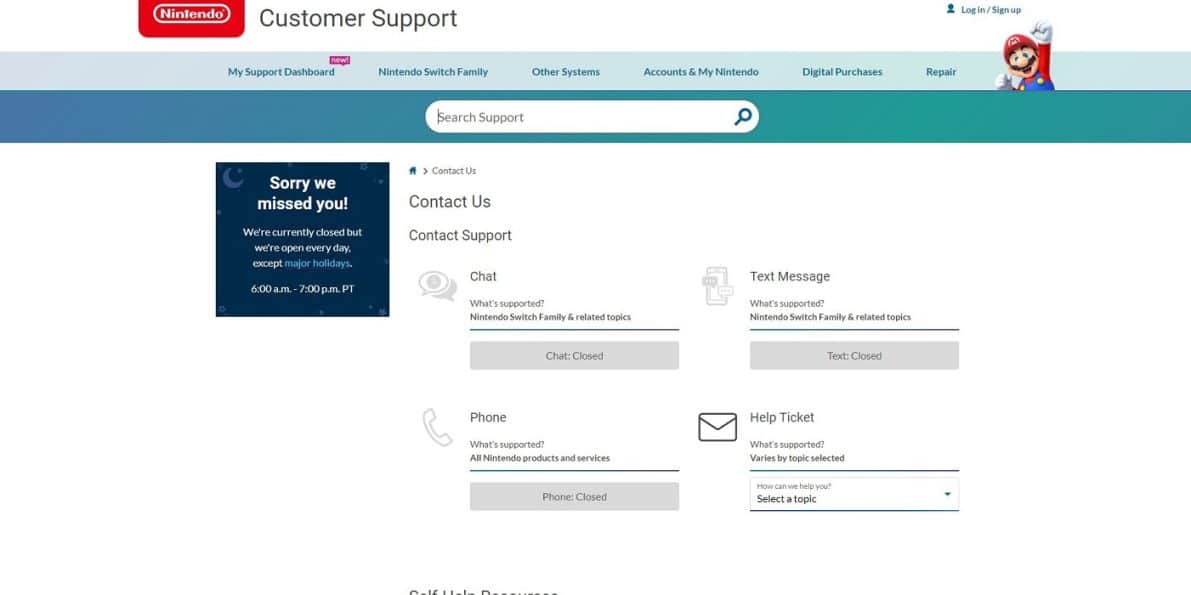Image resolution: width=1191 pixels, height=595 pixels.
Task: Open Accounts & My Nintendo menu
Action: point(701,72)
